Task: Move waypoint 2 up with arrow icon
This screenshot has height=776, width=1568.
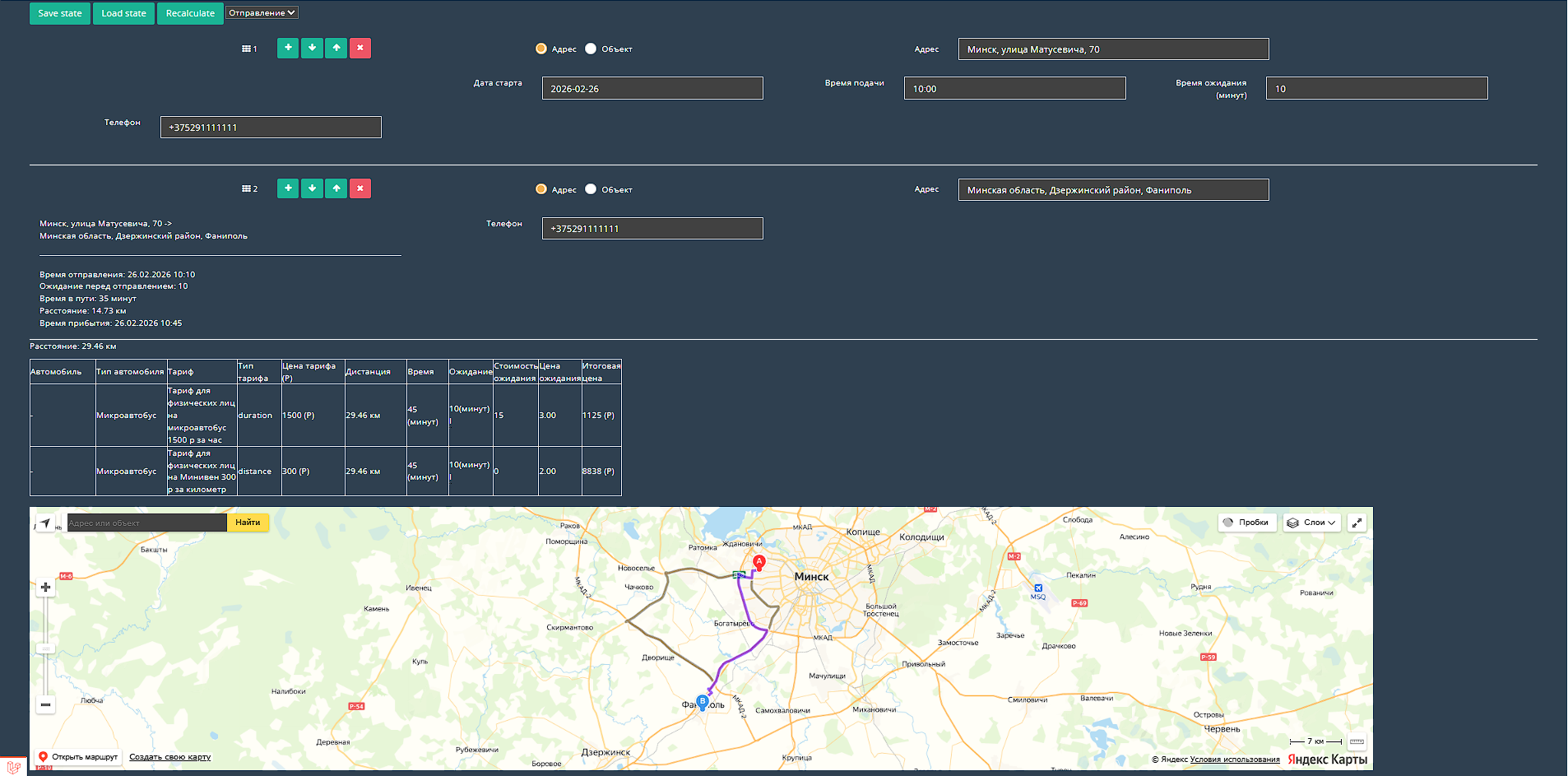Action: tap(336, 189)
